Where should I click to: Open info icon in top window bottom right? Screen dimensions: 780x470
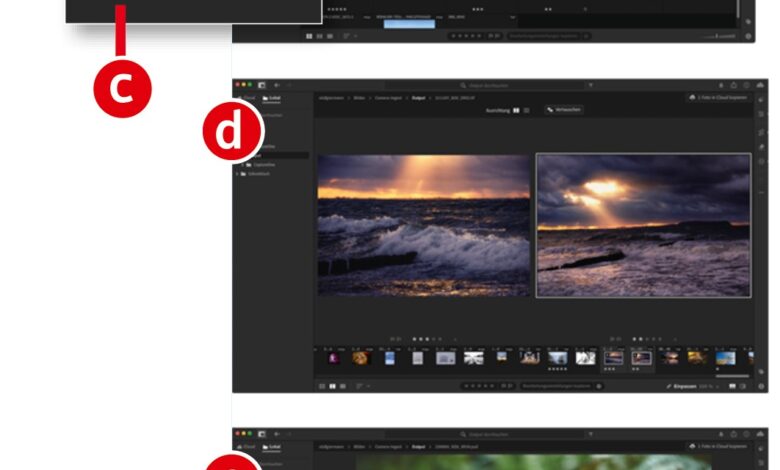(748, 36)
